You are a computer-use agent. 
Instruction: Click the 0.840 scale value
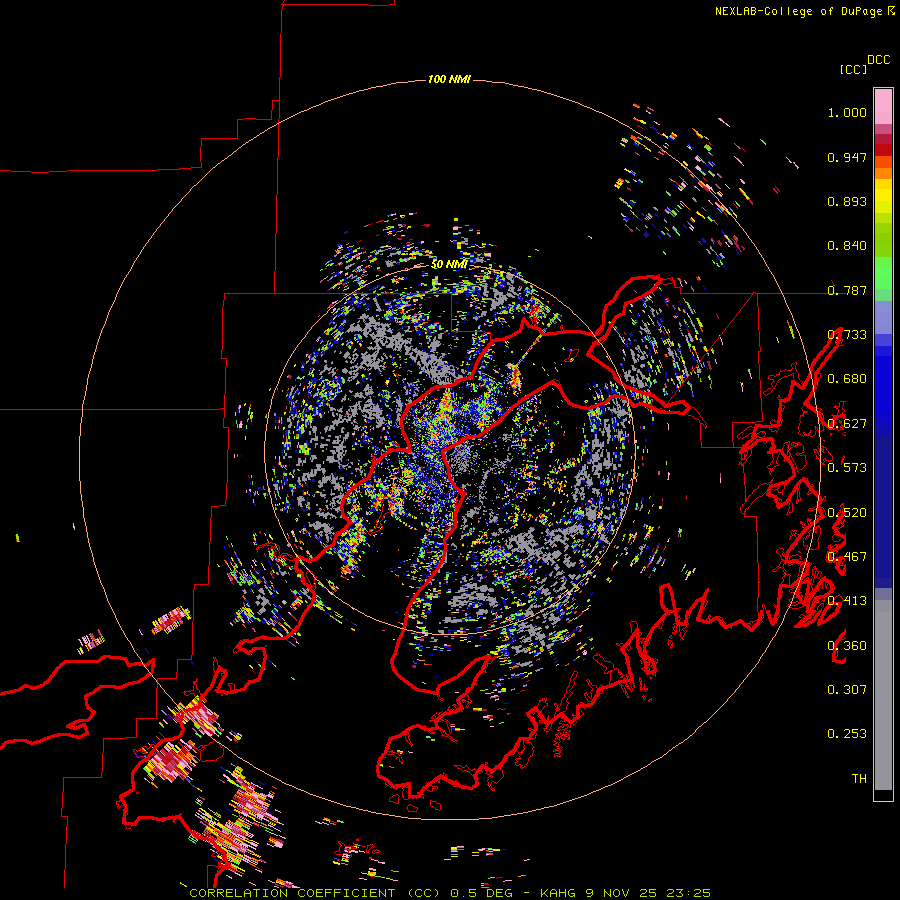(x=847, y=246)
